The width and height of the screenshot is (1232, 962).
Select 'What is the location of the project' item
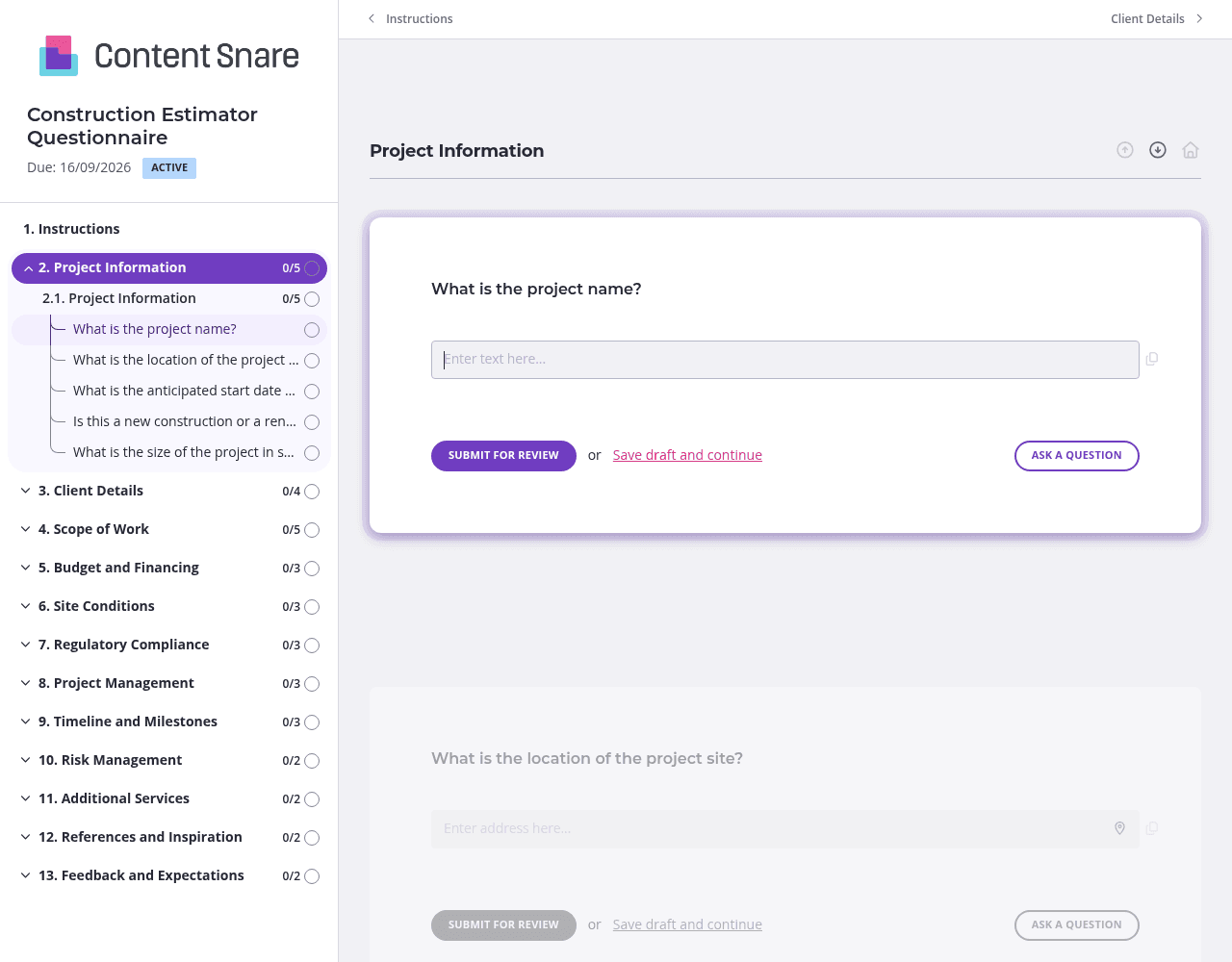pyautogui.click(x=186, y=360)
